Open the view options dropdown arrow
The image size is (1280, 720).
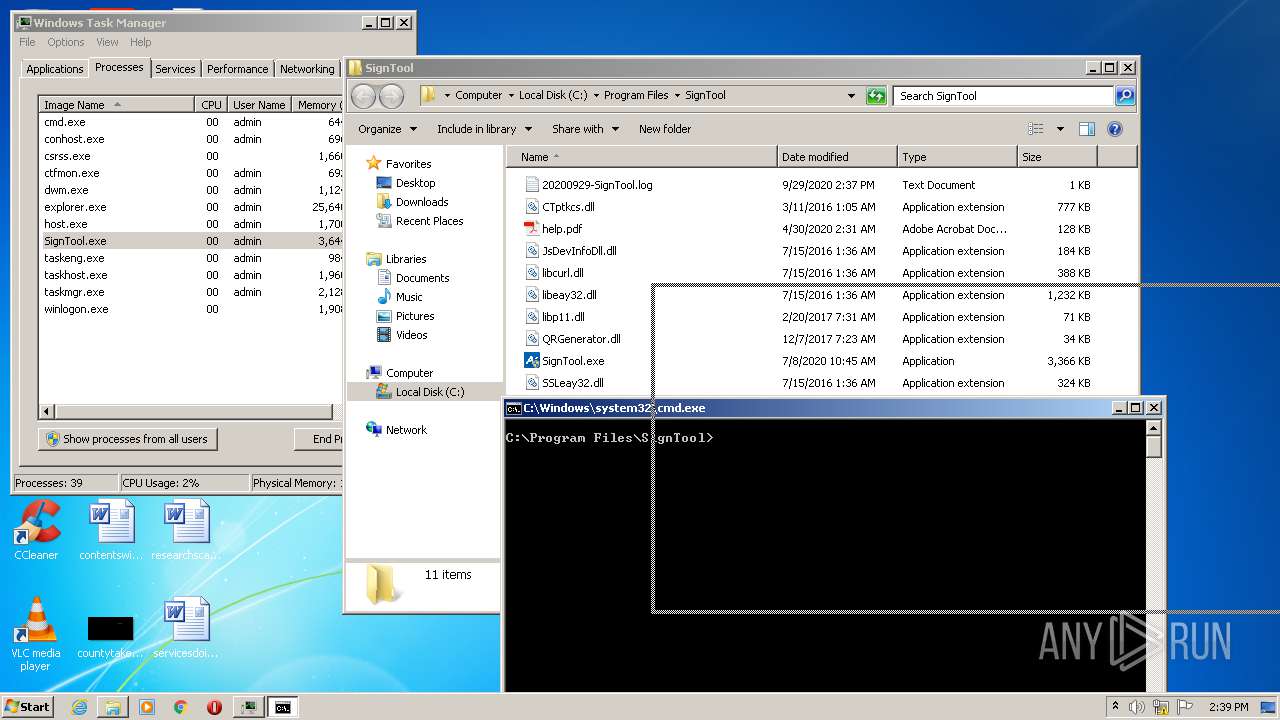tap(1060, 129)
